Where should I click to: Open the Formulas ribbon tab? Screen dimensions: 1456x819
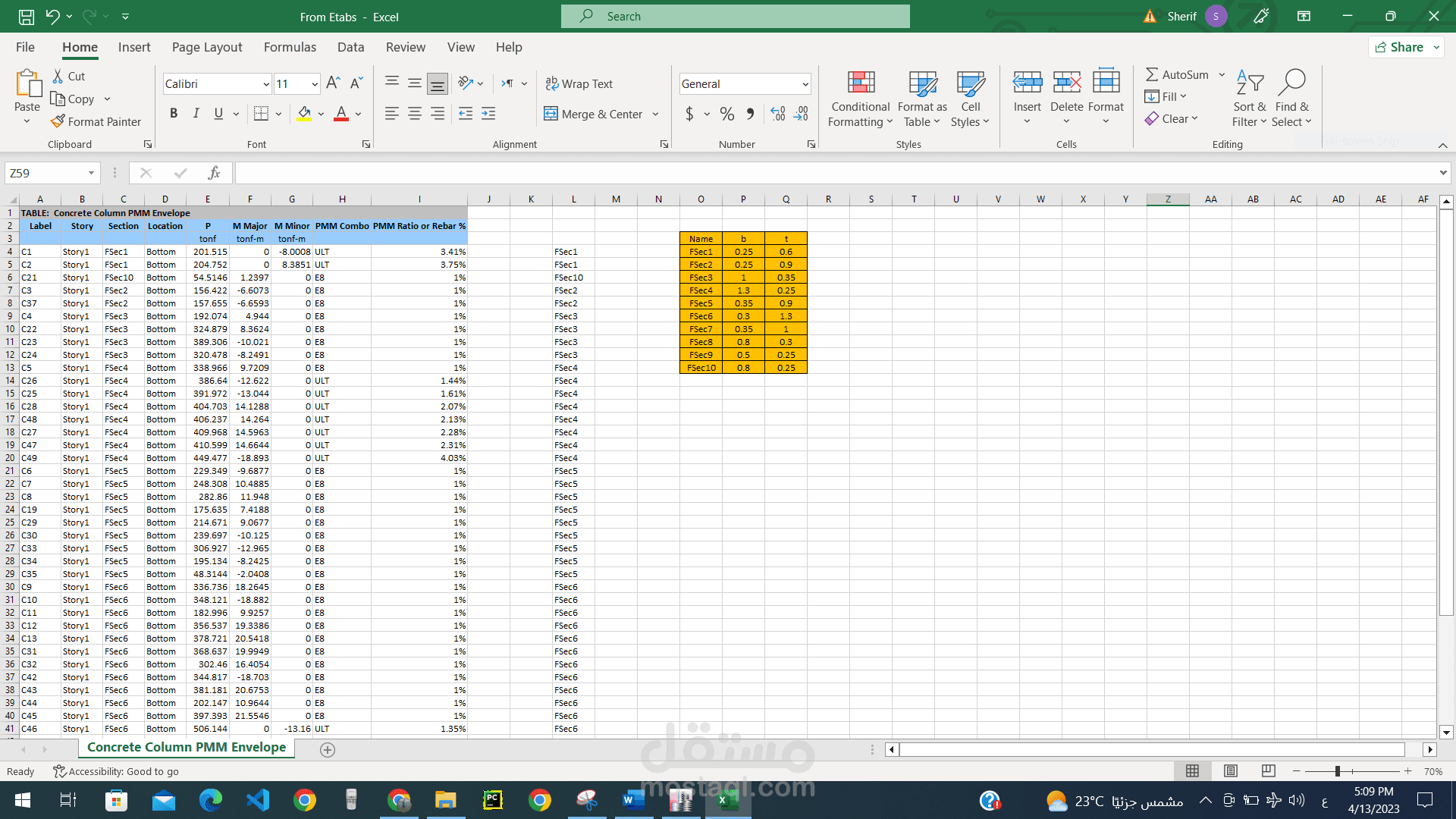point(290,47)
